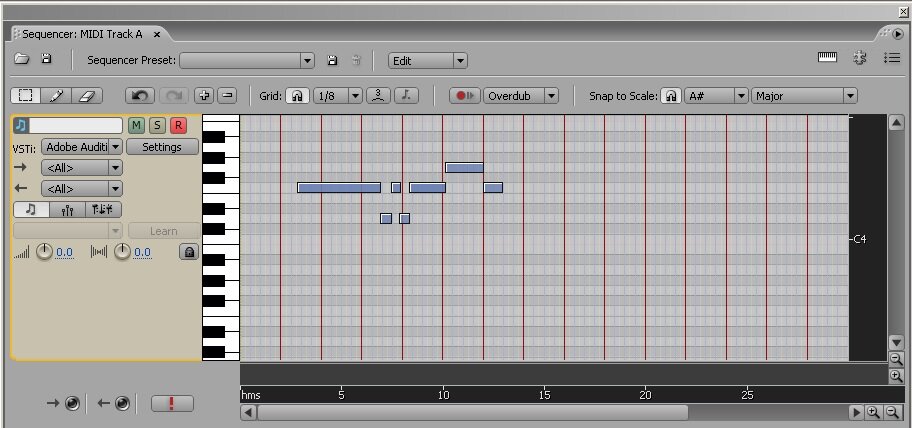Click the C4 pitch label

coord(860,239)
